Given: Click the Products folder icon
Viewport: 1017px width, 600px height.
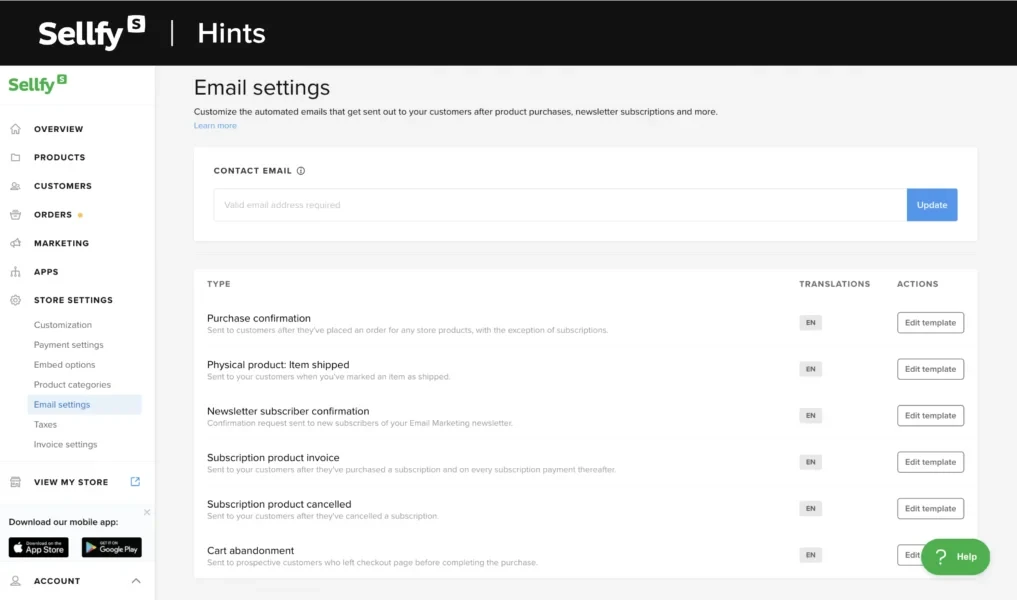Looking at the screenshot, I should click(x=15, y=157).
